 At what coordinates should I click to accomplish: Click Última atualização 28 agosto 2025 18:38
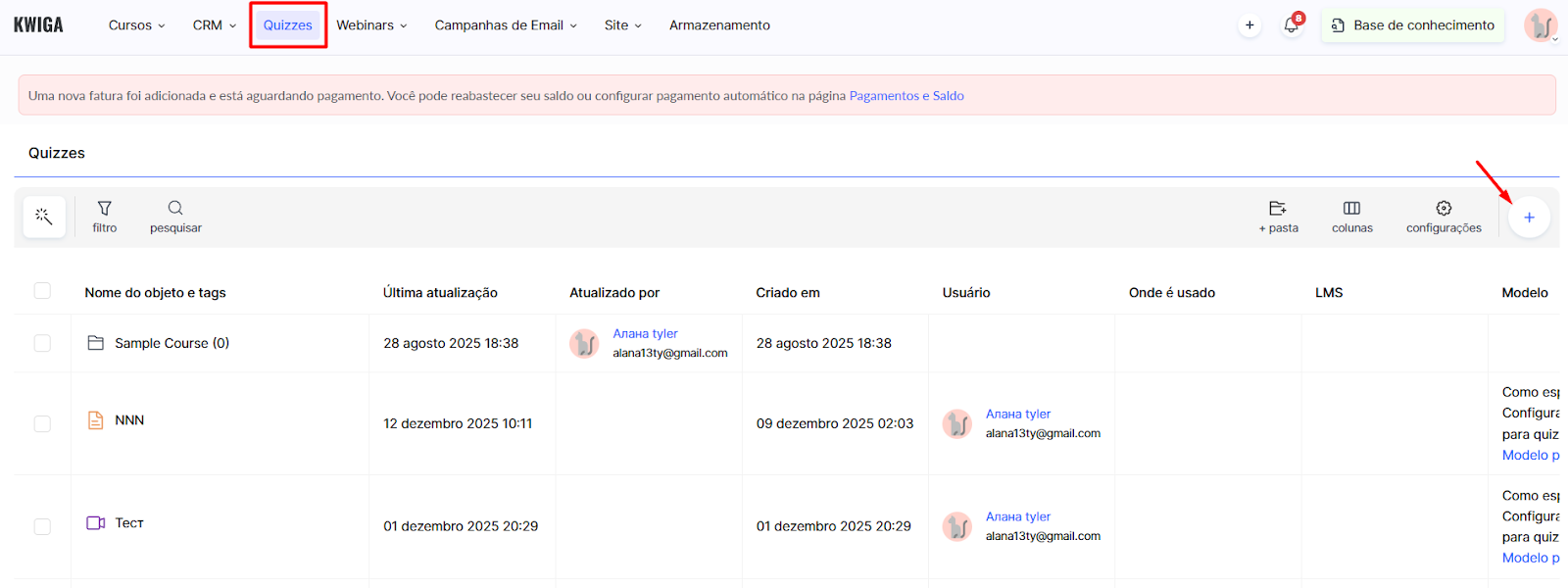(451, 343)
